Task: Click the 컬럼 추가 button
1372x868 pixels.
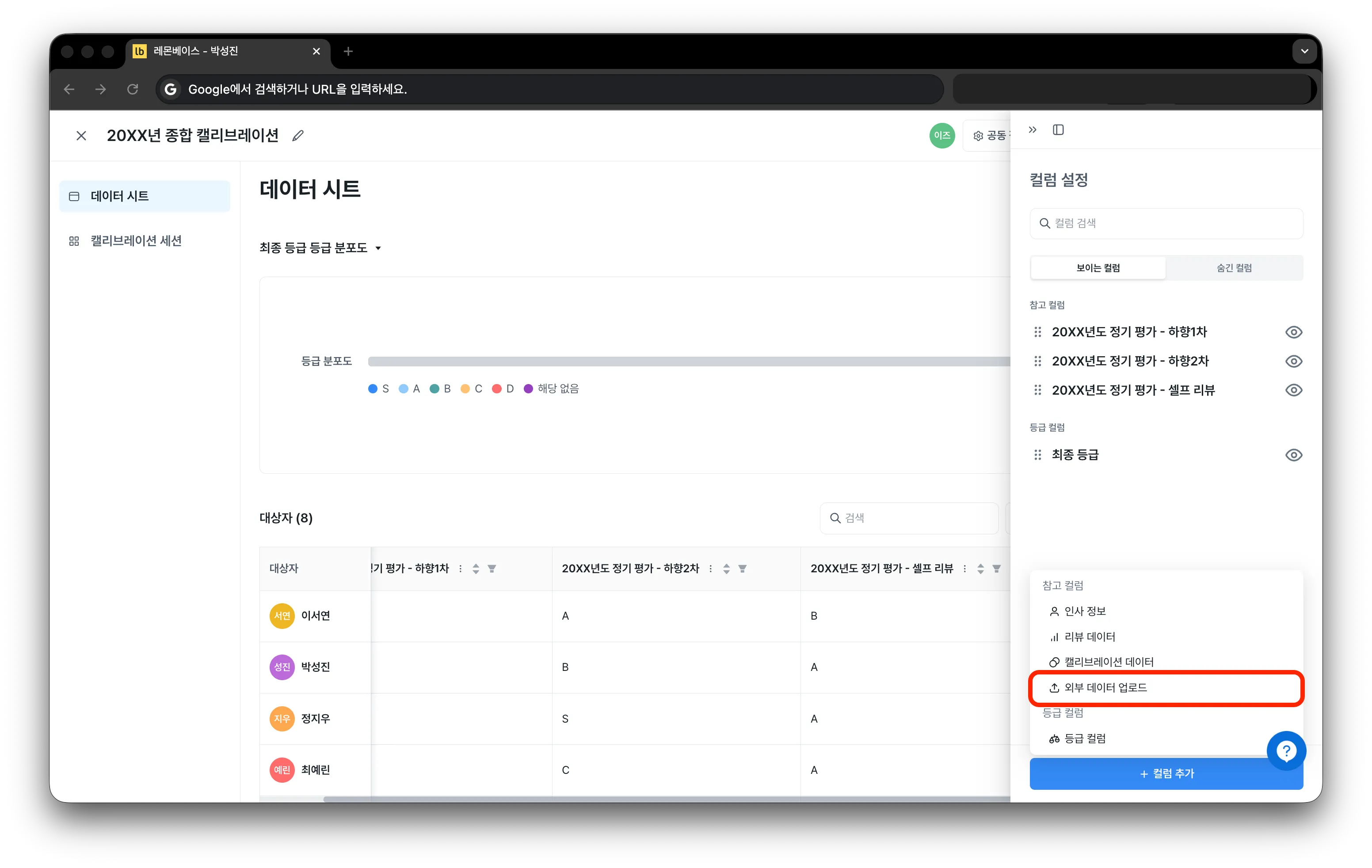Action: [x=1166, y=773]
